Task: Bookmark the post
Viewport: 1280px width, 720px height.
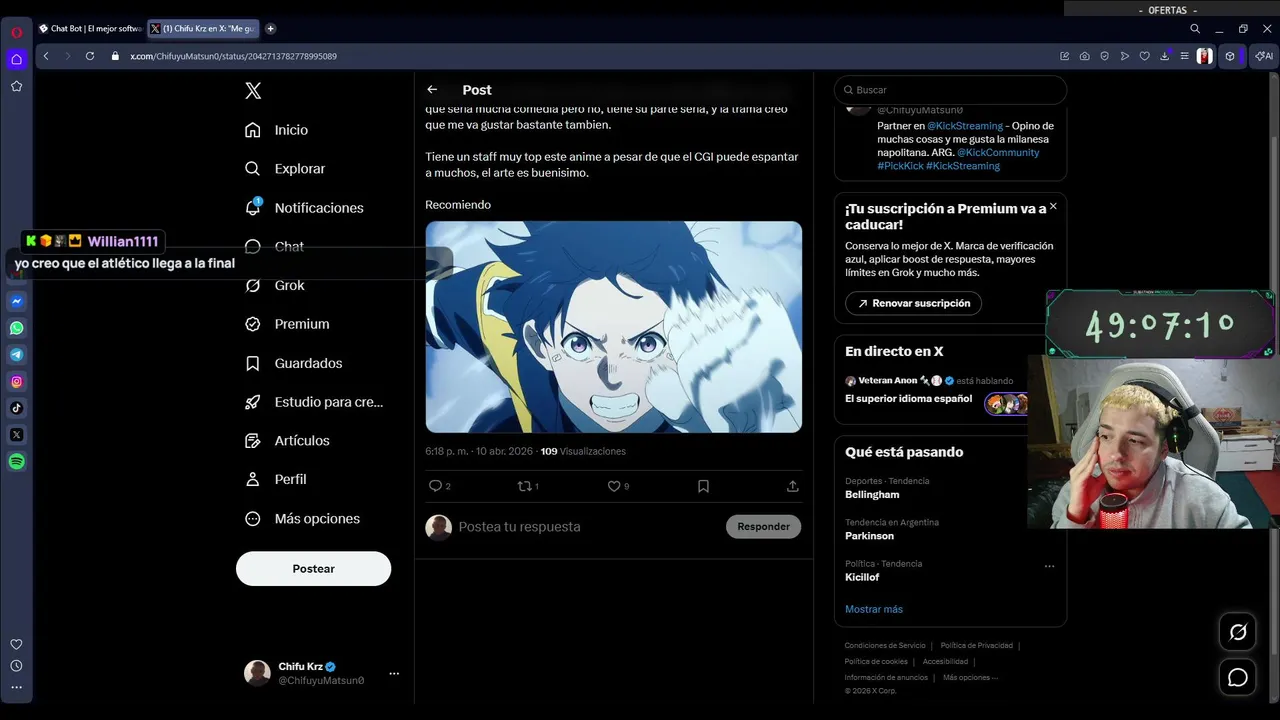Action: 703,486
